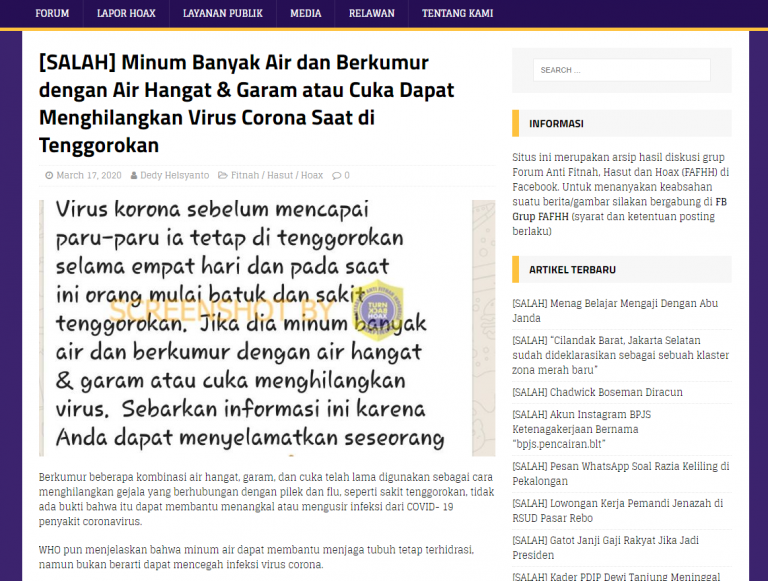The height and width of the screenshot is (581, 768).
Task: Open article Kader PDIP Dewi Tanjung Meninggal
Action: (x=616, y=576)
